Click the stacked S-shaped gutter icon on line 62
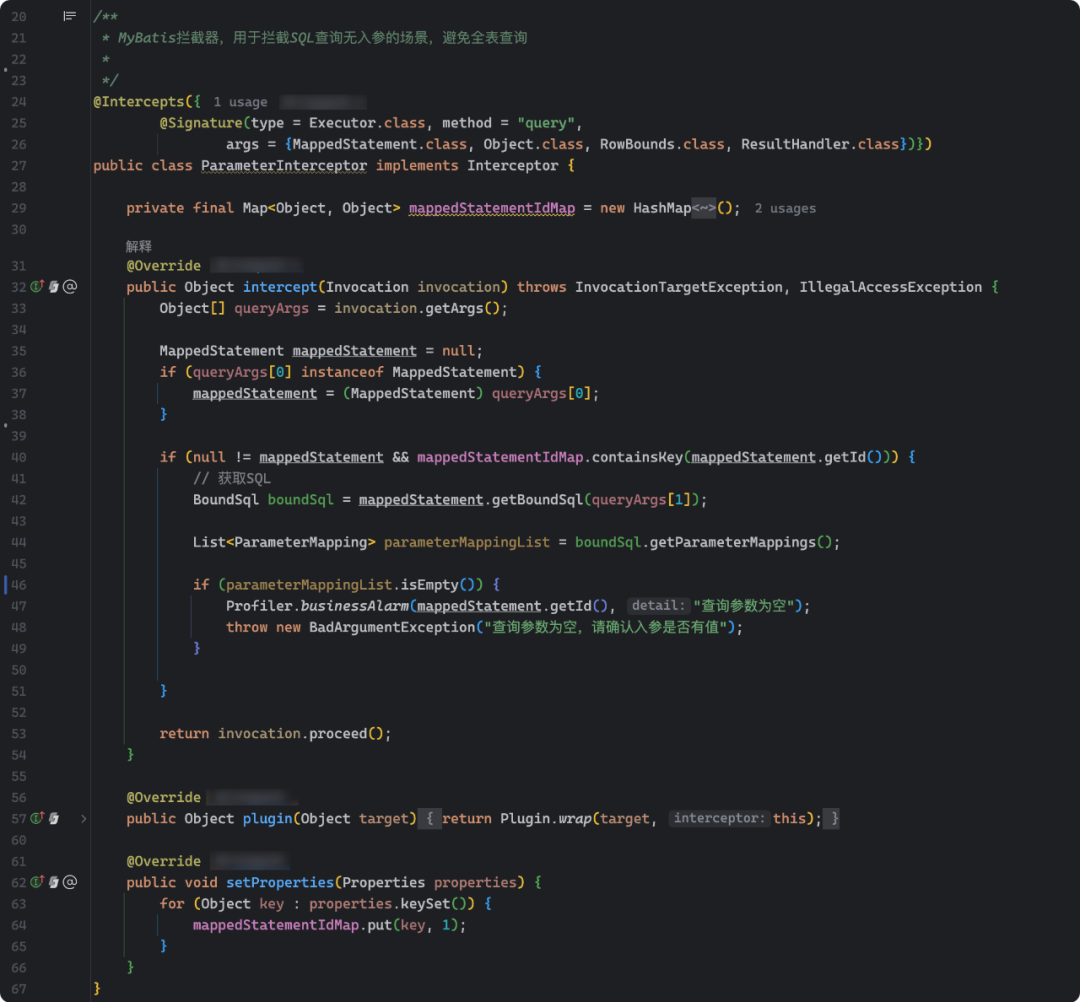 (x=54, y=882)
